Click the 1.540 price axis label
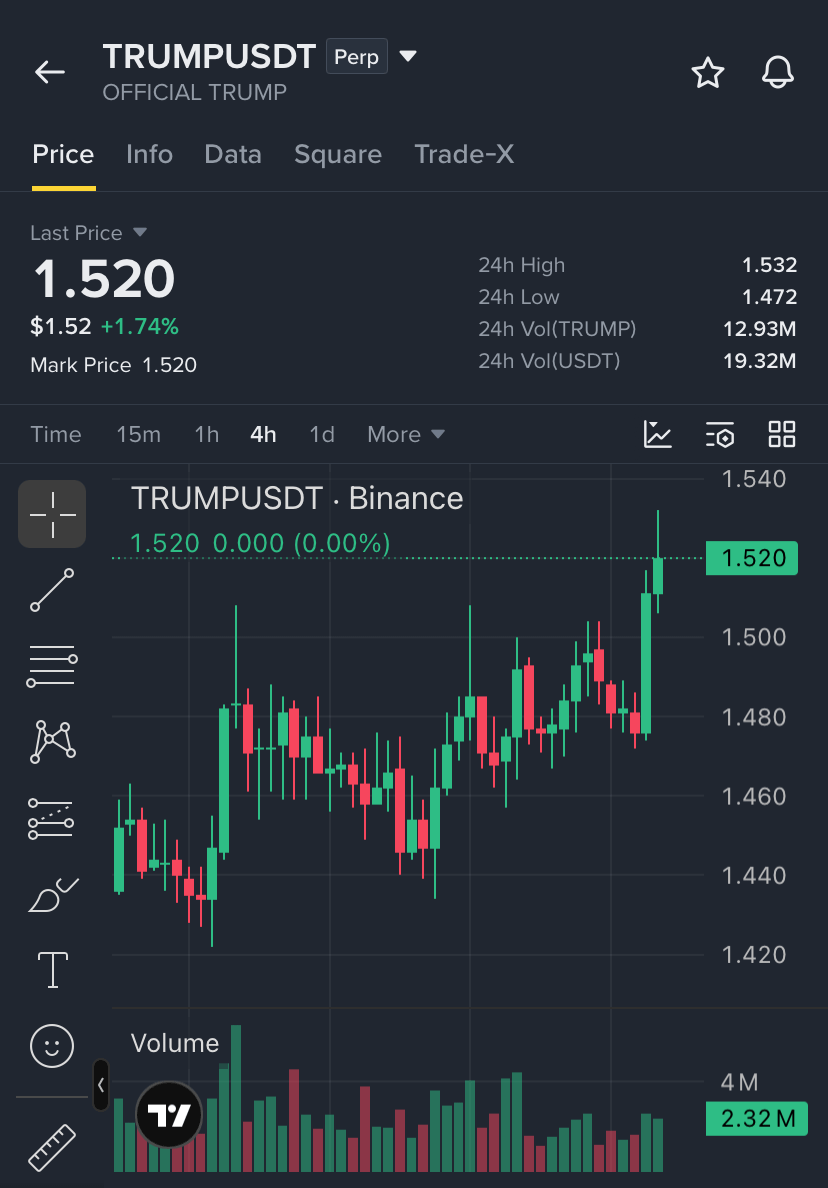 click(754, 479)
